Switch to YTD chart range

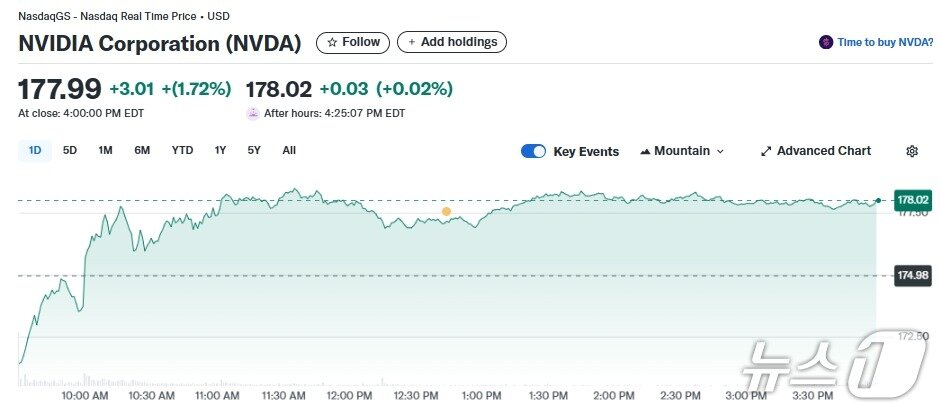(x=182, y=151)
